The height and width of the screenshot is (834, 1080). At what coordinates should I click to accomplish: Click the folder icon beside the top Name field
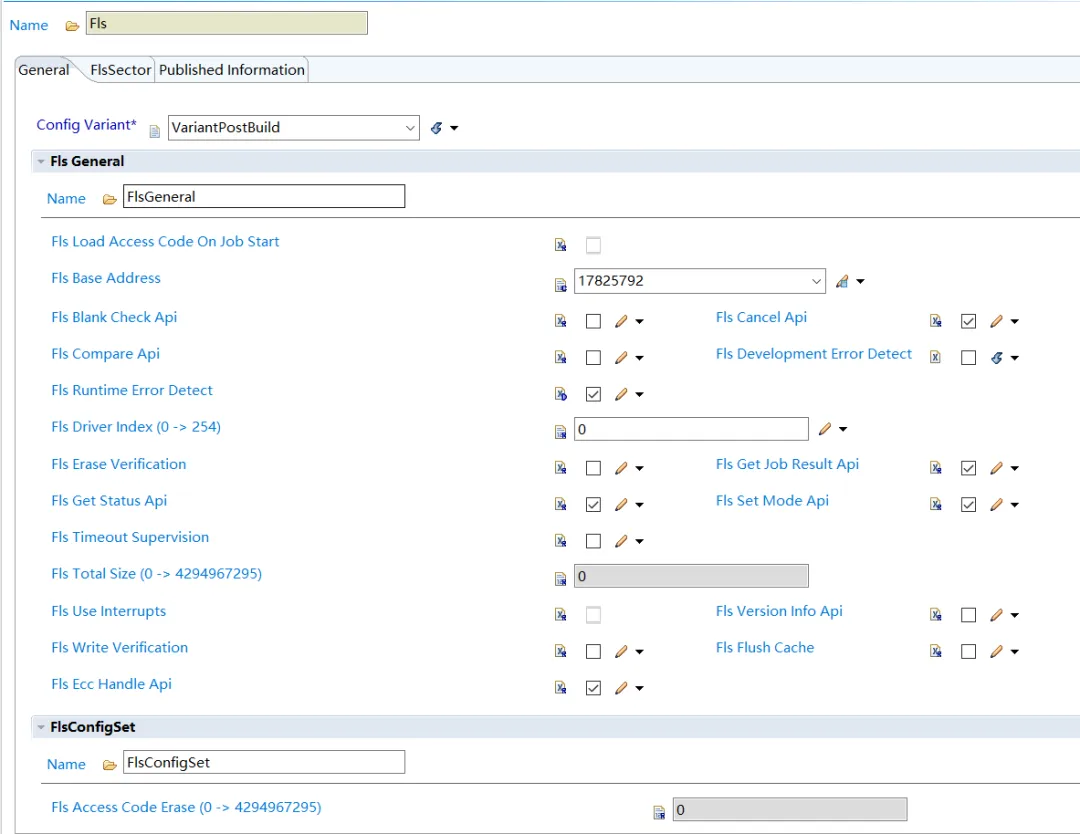tap(72, 26)
